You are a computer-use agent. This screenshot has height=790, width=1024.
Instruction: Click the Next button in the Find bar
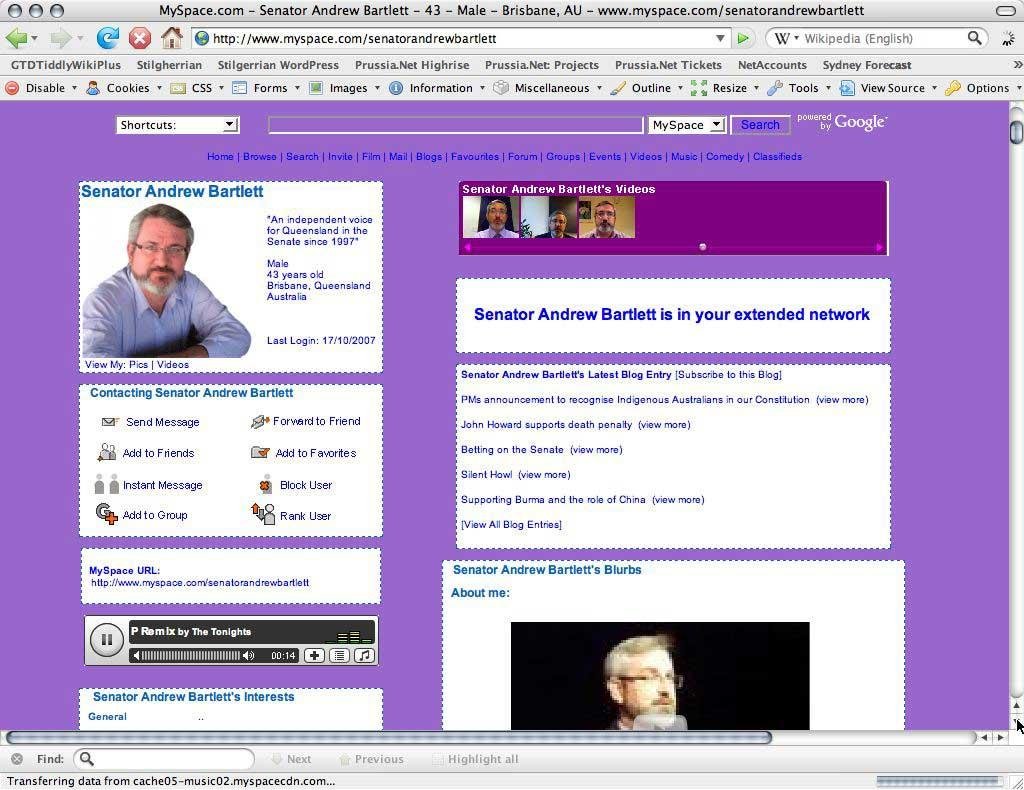pos(291,759)
